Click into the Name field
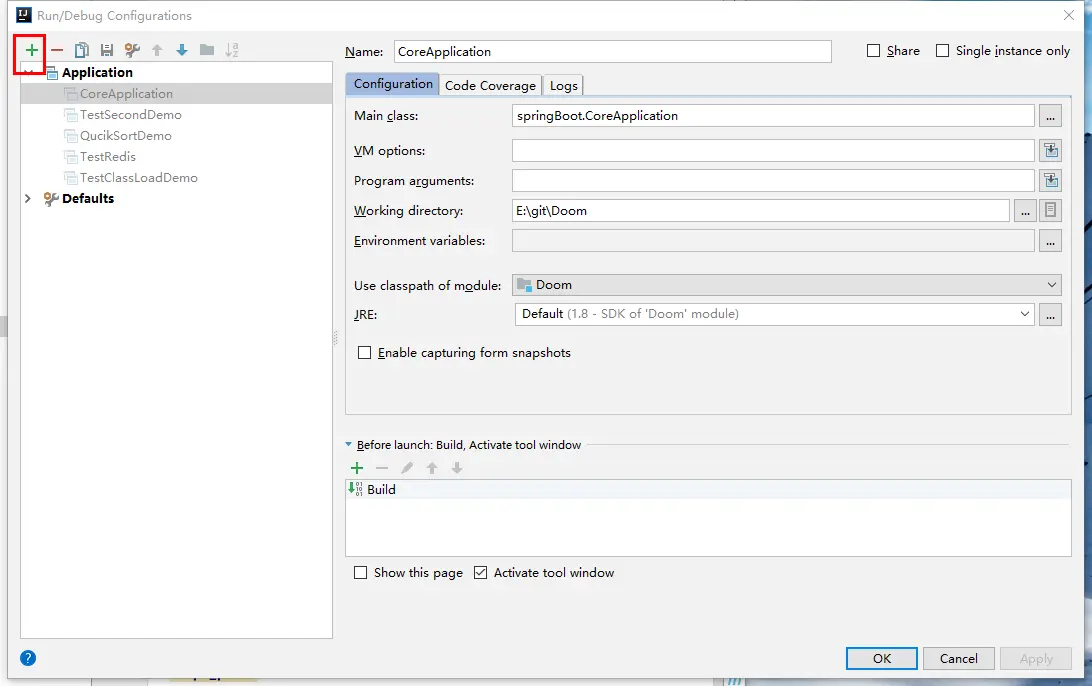Viewport: 1092px width, 686px height. [612, 52]
